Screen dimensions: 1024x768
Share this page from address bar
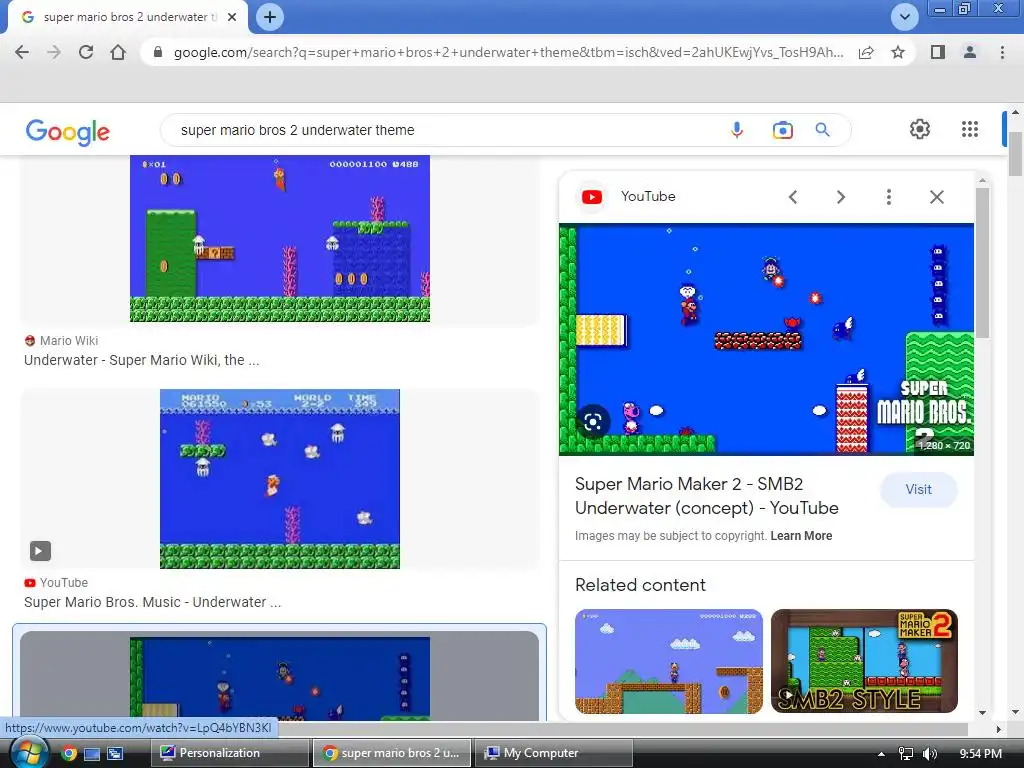[866, 52]
